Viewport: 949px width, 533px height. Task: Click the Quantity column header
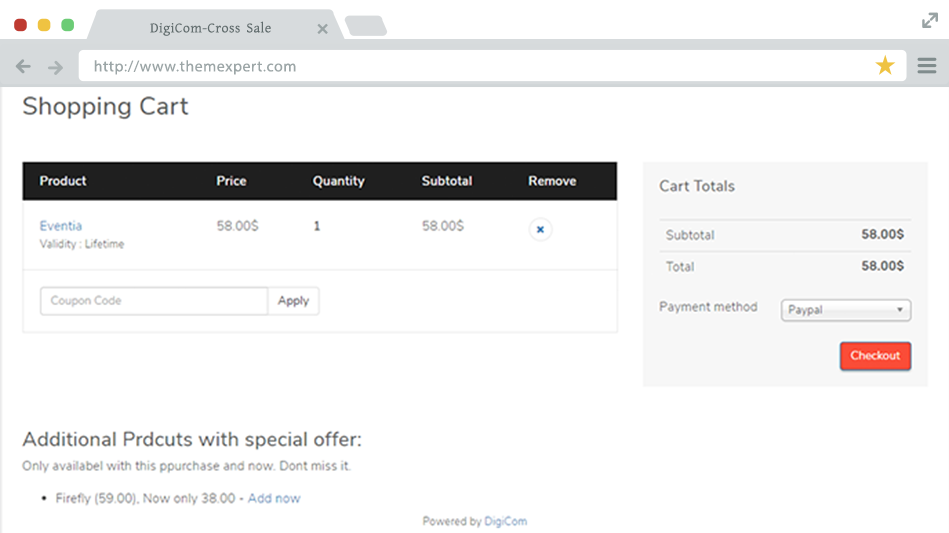(x=338, y=181)
